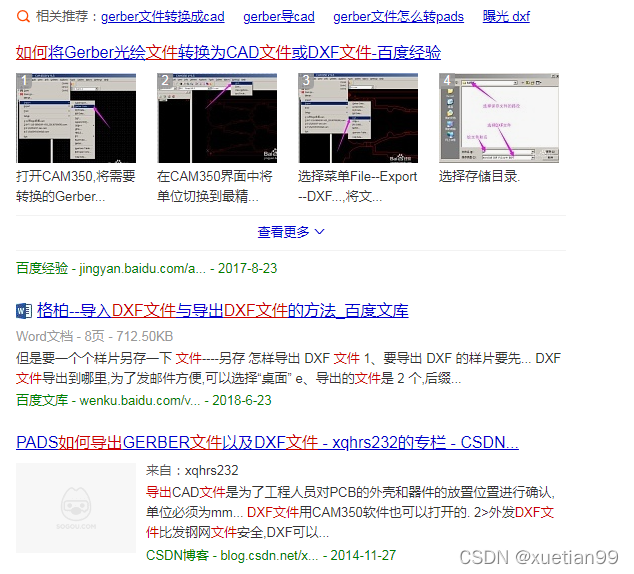The width and height of the screenshot is (634, 574).
Task: Click caption '打开CAM350,将需要转换的Gerber...'
Action: (x=76, y=186)
